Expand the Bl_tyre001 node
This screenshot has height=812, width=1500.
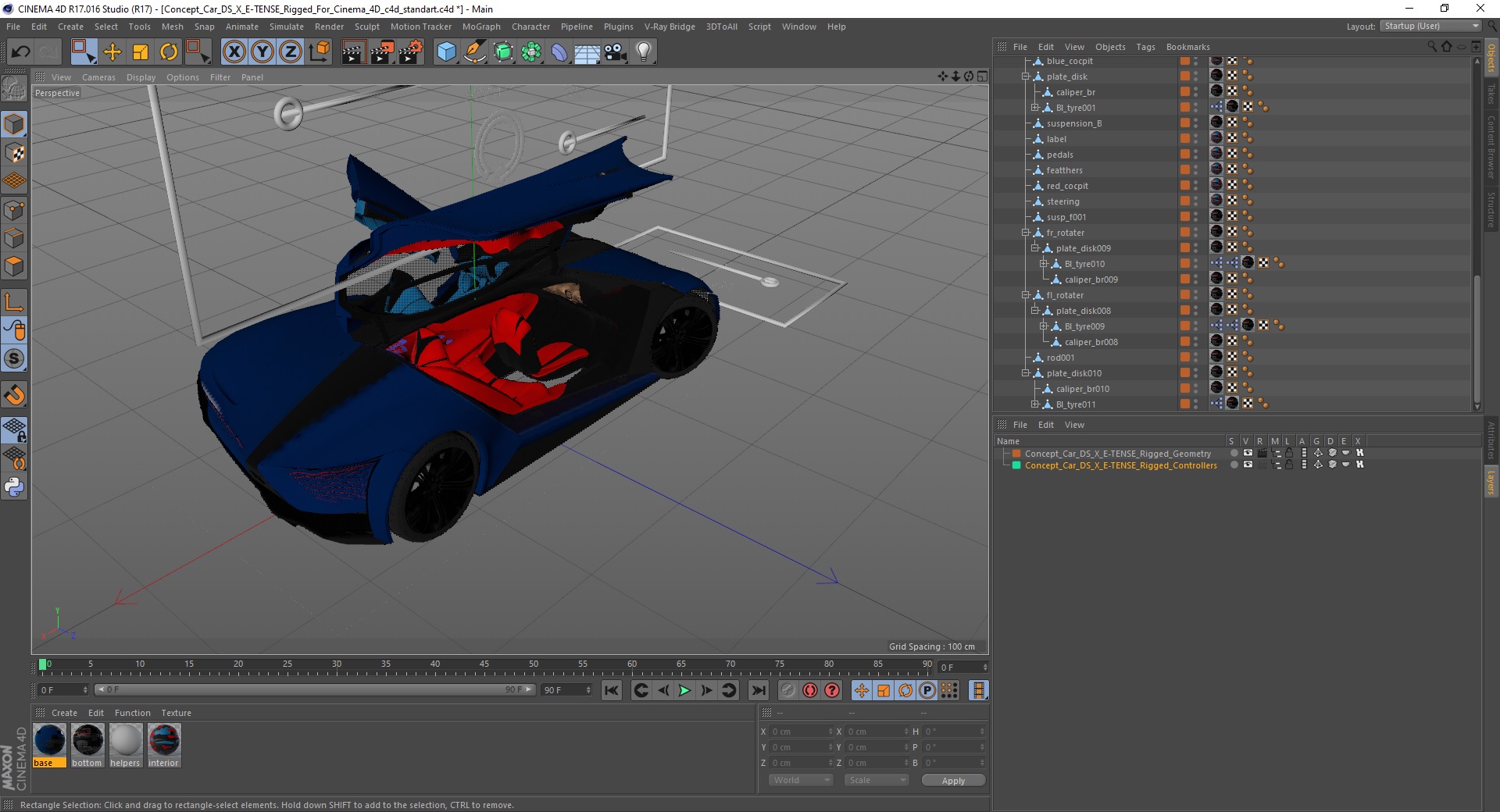[x=1034, y=108]
